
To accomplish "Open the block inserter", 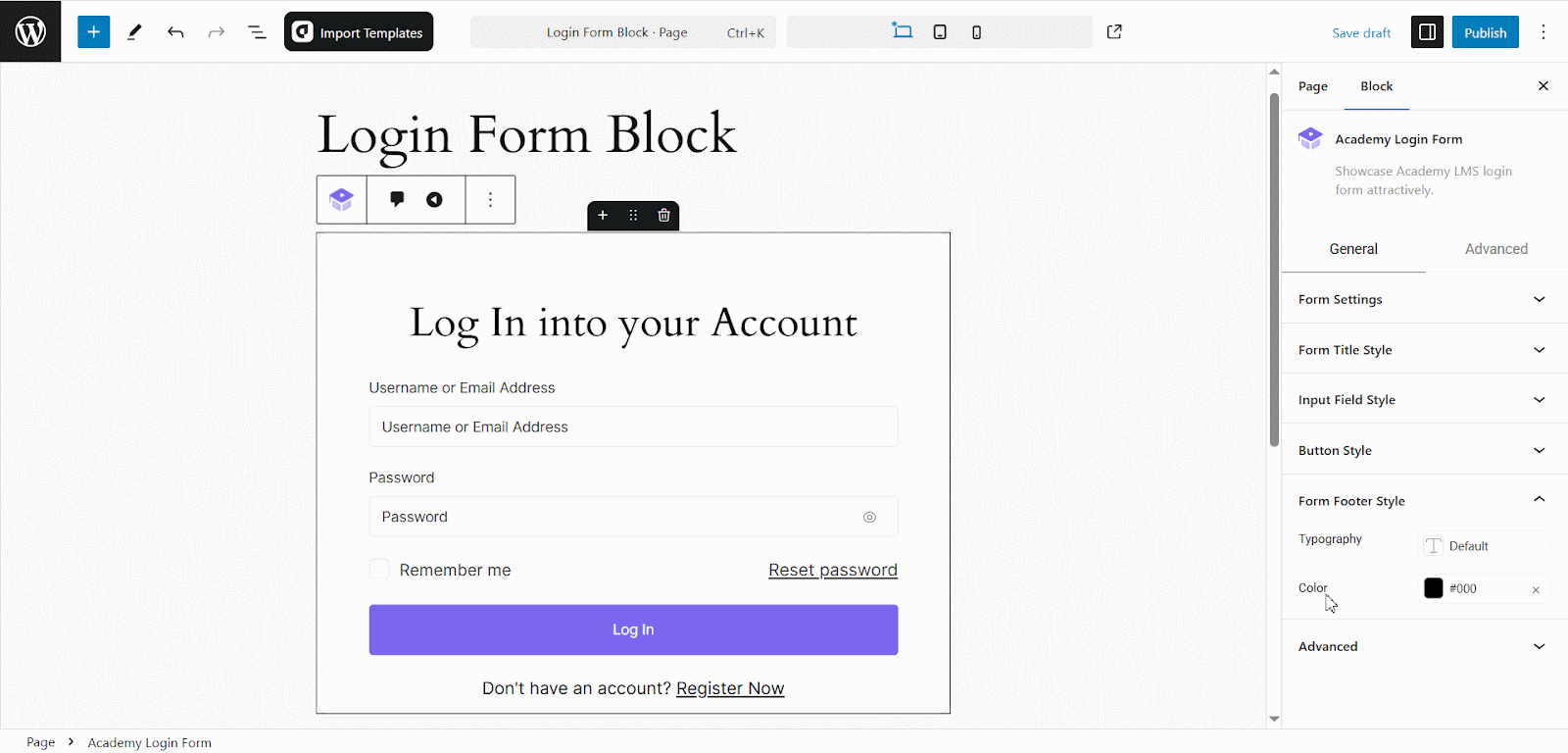I will [x=93, y=31].
